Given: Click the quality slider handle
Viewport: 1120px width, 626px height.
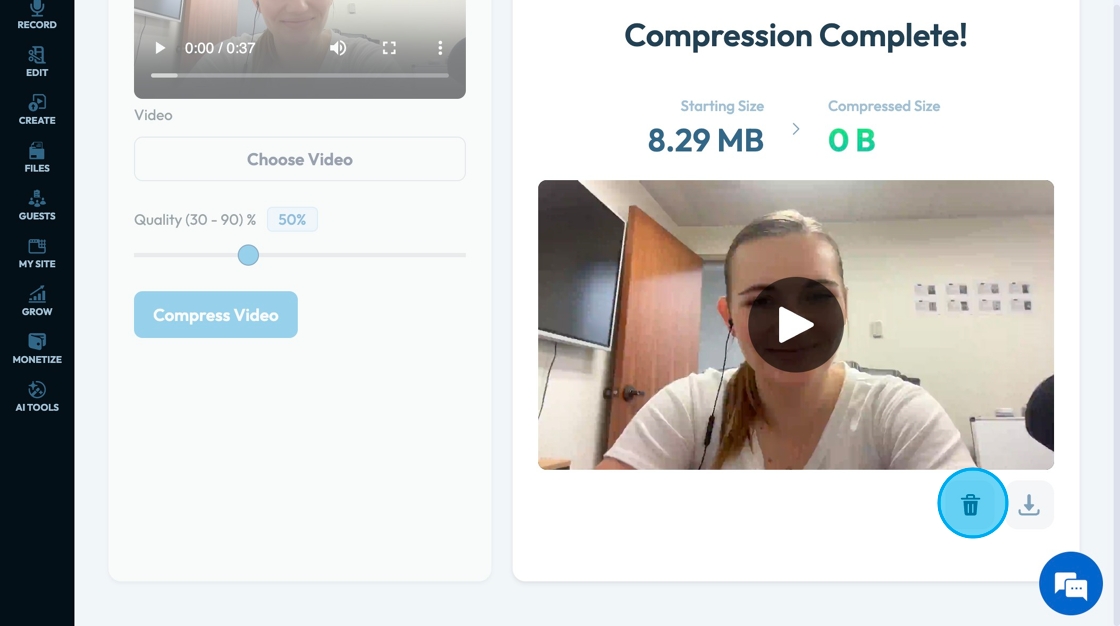Looking at the screenshot, I should [248, 255].
